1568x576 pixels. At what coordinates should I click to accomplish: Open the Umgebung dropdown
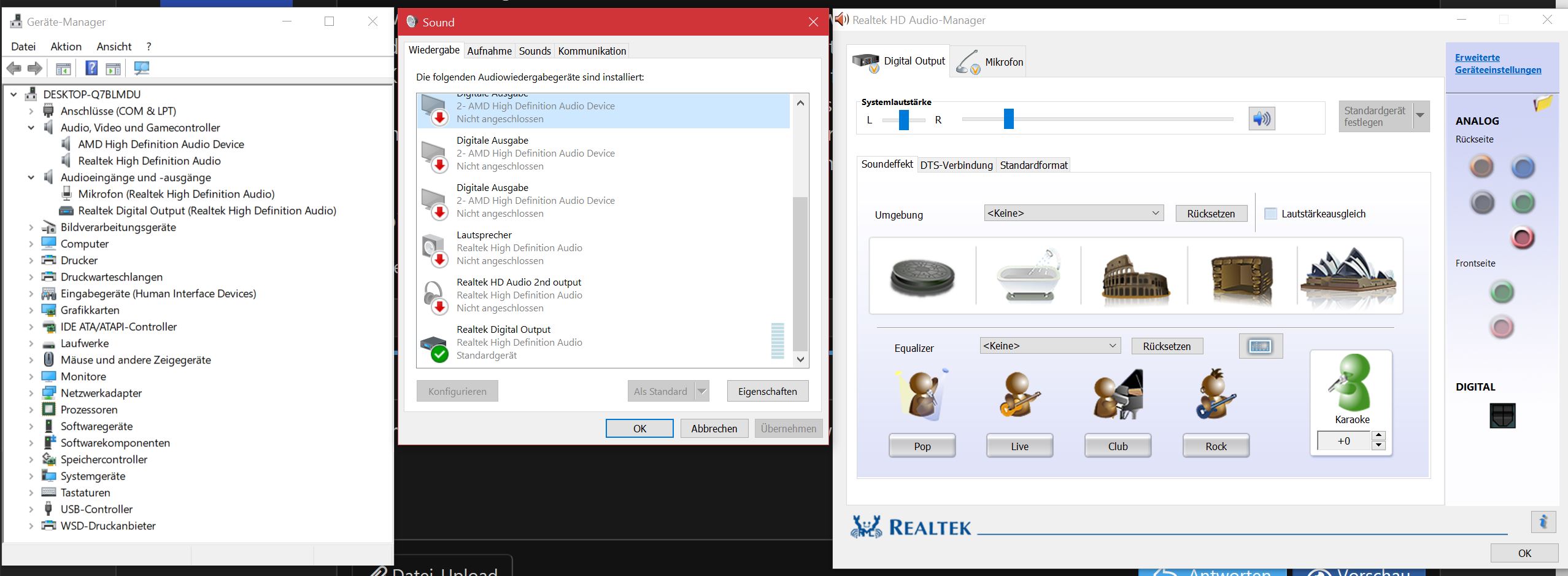tap(1073, 213)
